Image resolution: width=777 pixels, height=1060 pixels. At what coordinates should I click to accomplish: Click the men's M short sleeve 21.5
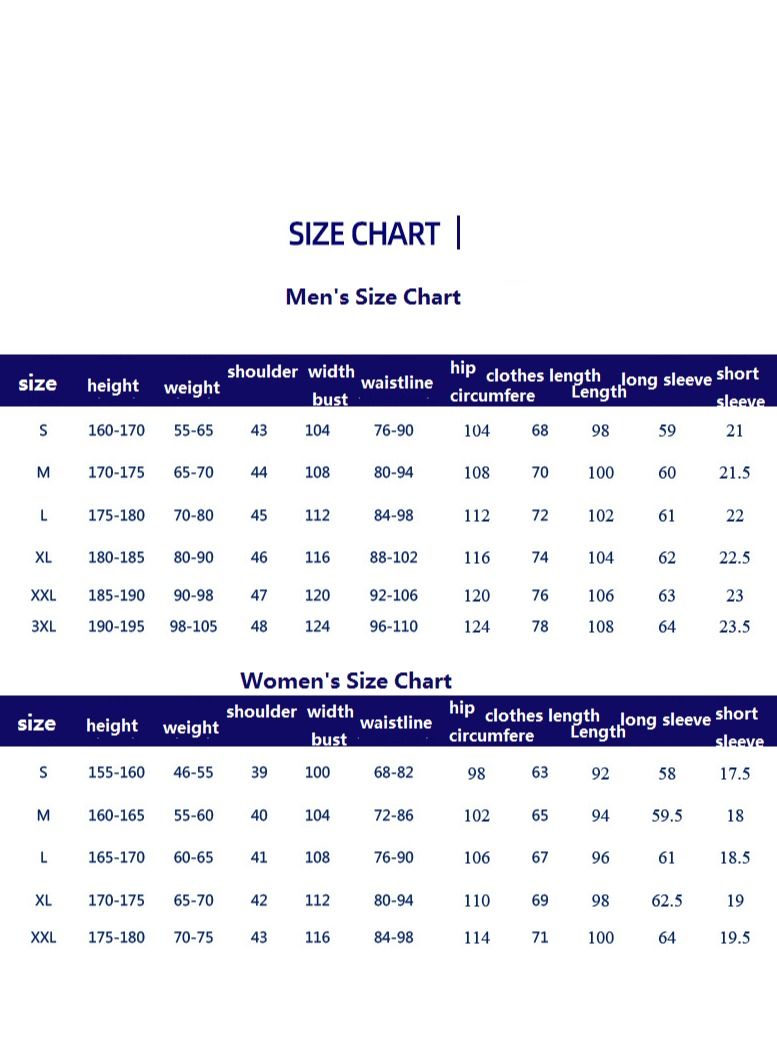pos(734,473)
